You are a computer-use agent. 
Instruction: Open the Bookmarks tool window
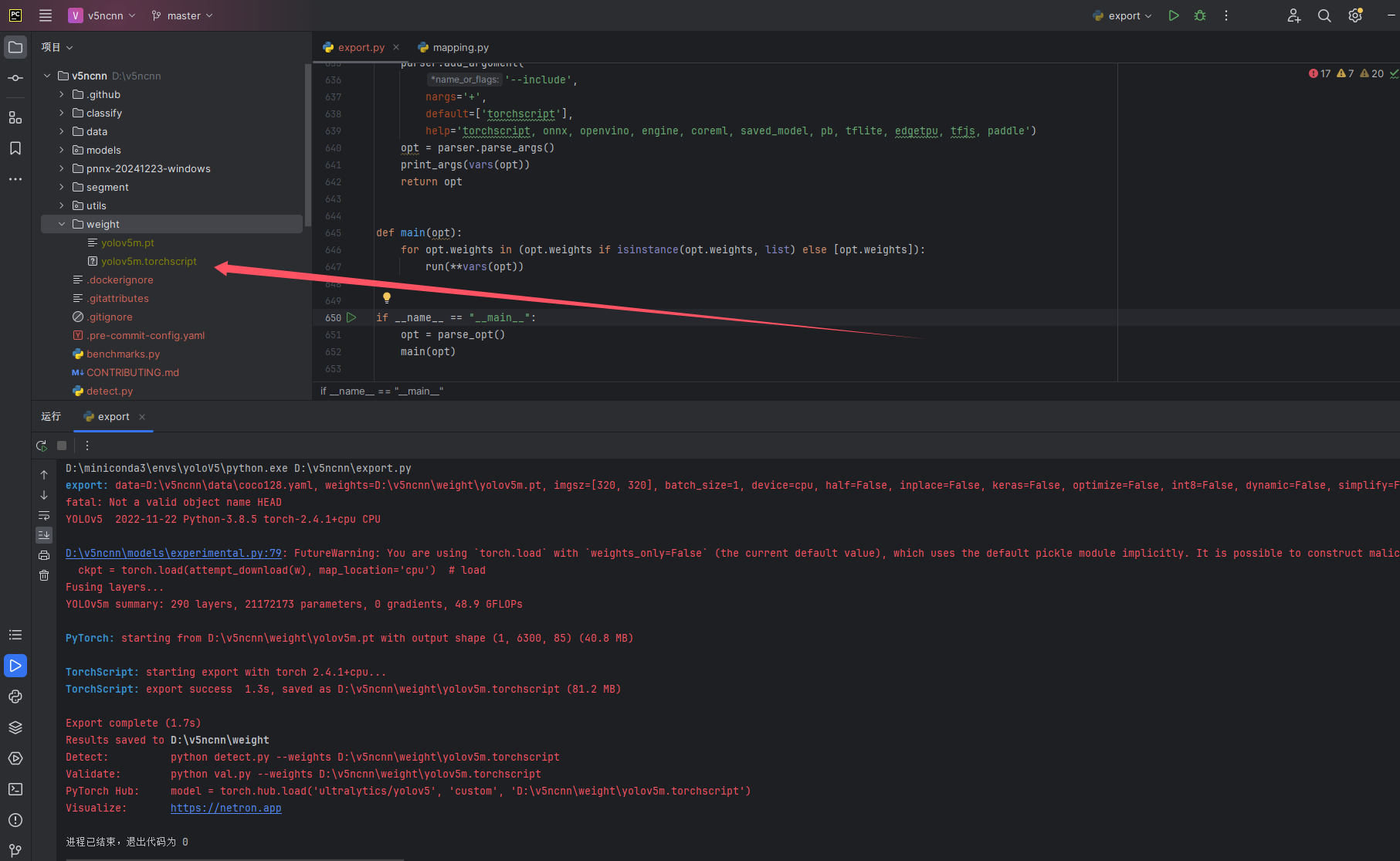[x=15, y=148]
